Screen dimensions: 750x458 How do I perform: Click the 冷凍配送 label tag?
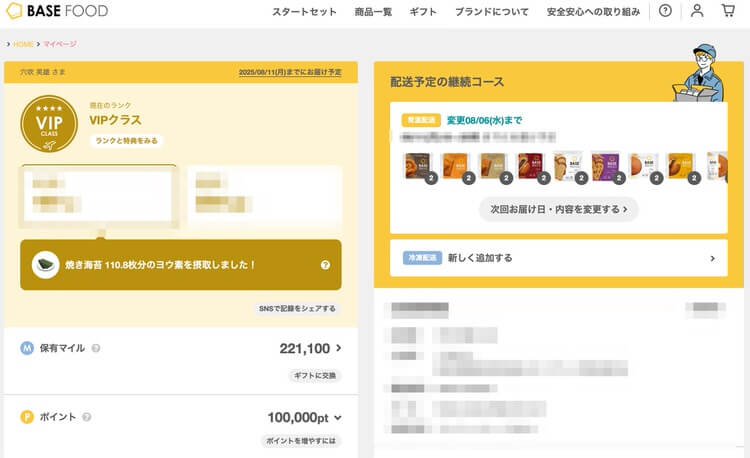422,258
